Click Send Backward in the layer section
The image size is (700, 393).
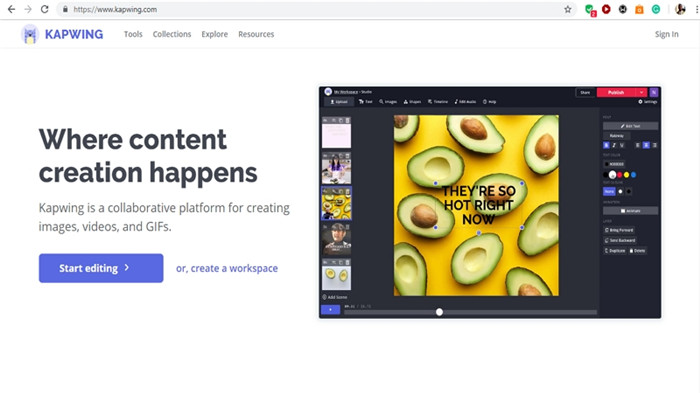(620, 240)
